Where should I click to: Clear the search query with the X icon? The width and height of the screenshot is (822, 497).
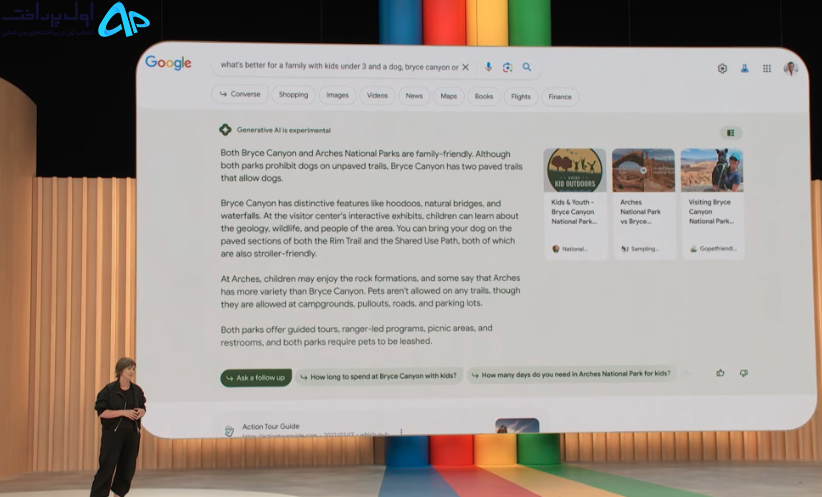(465, 67)
